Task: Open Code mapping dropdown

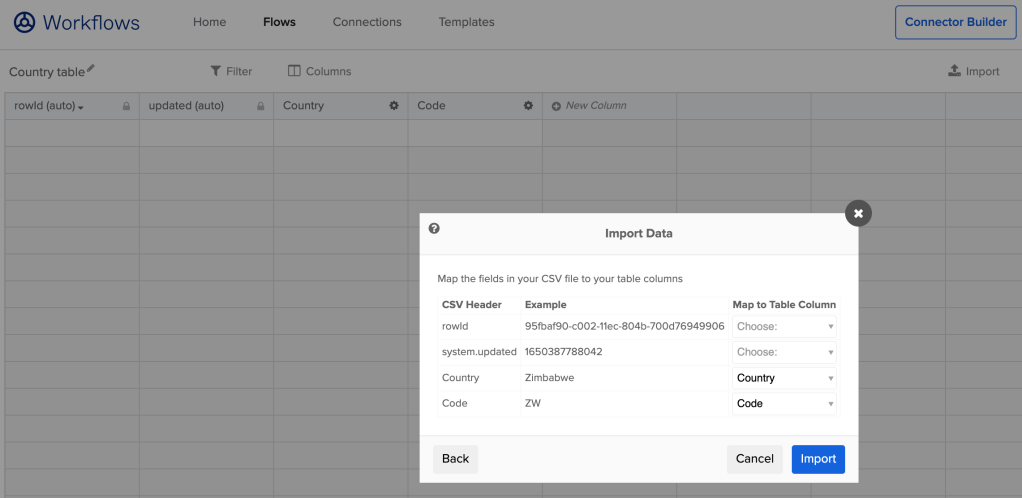Action: (784, 404)
